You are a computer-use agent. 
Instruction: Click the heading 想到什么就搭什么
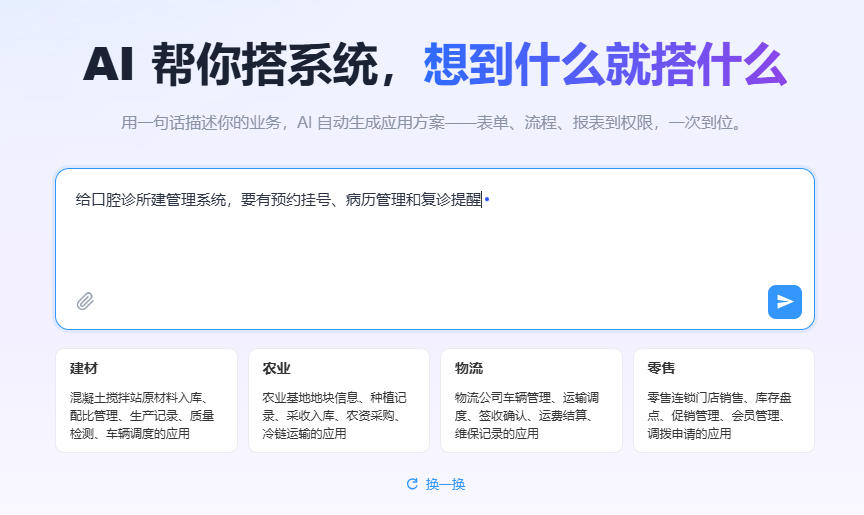pyautogui.click(x=605, y=65)
